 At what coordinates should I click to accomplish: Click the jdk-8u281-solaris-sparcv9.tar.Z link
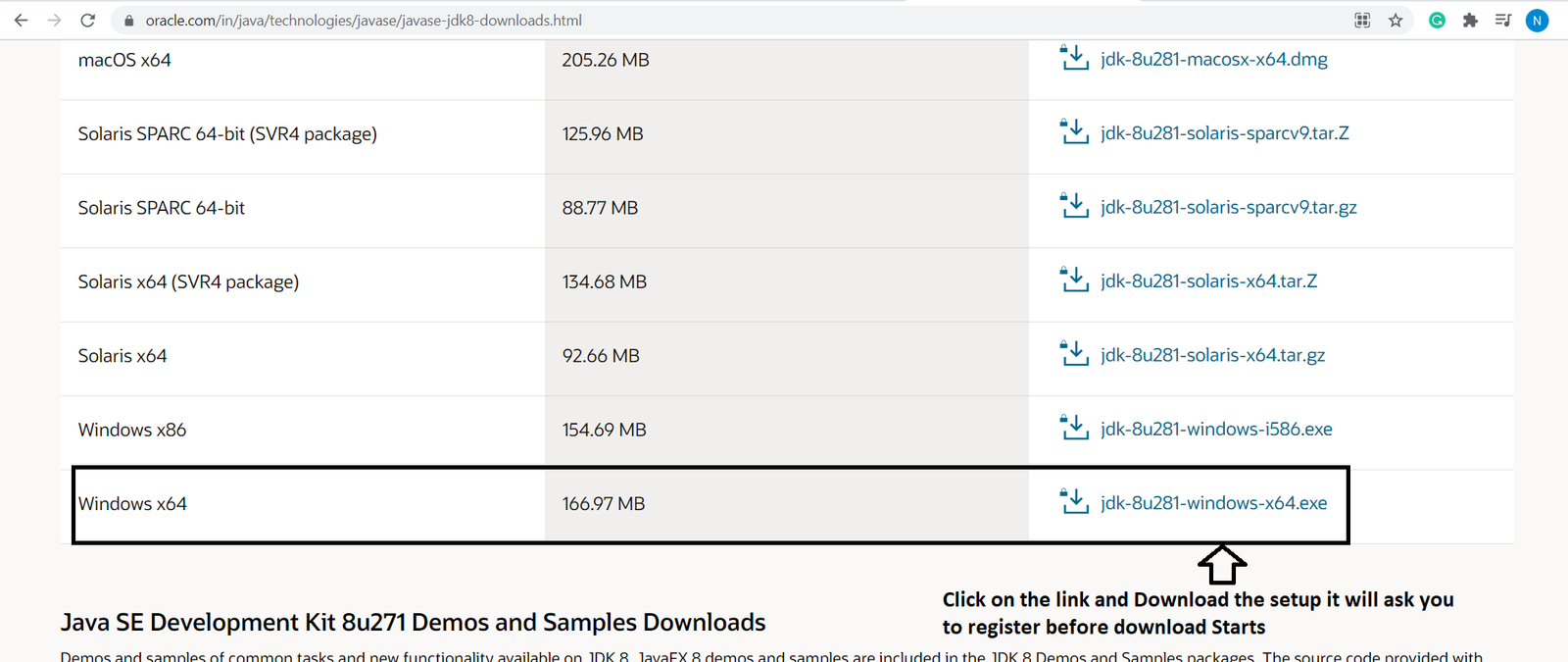(1224, 133)
